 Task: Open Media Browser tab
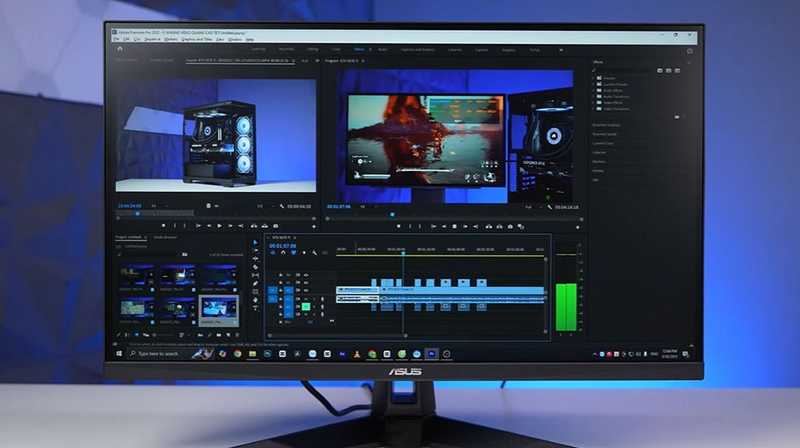coord(165,237)
